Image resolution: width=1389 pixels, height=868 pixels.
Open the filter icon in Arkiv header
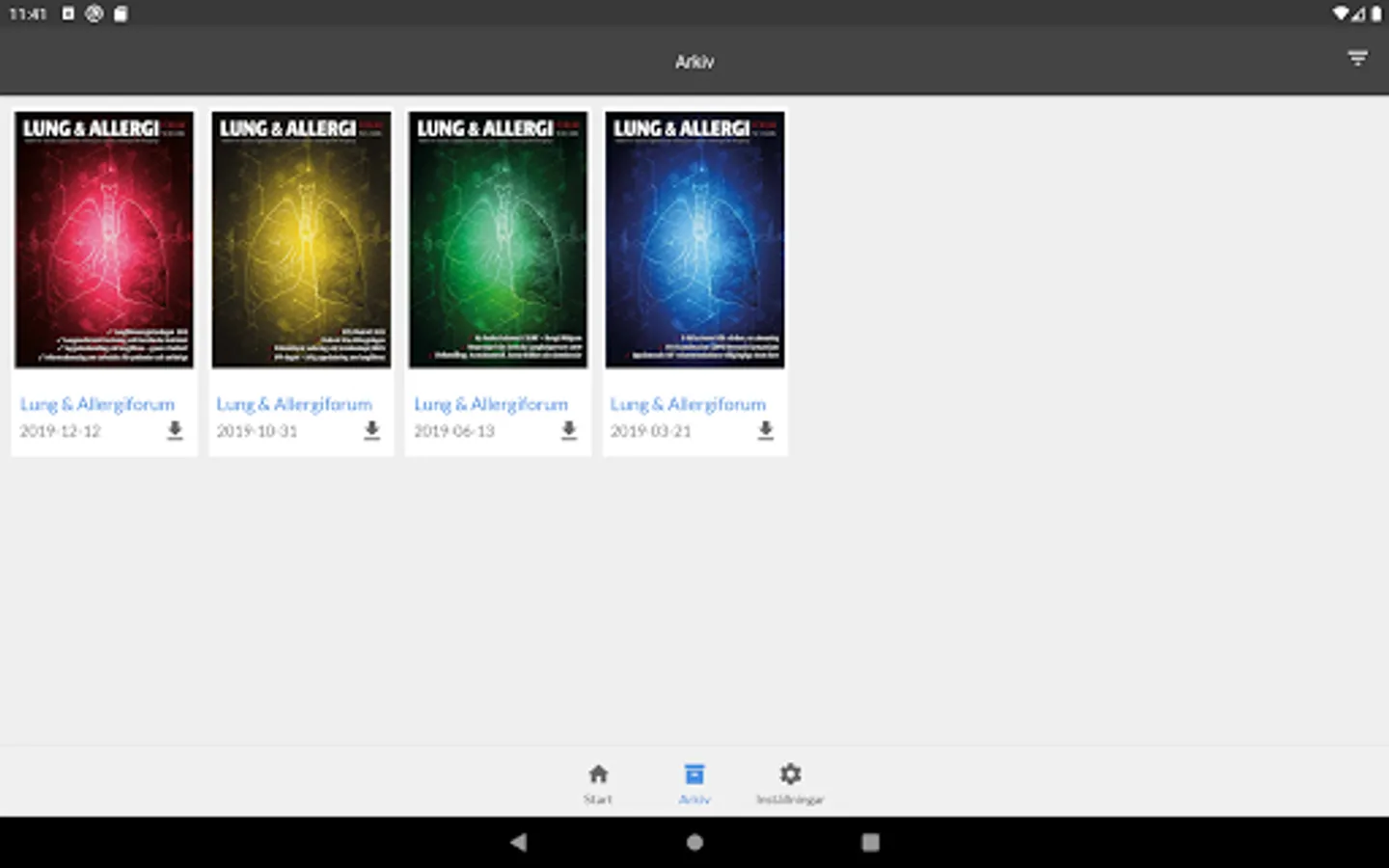(x=1357, y=60)
